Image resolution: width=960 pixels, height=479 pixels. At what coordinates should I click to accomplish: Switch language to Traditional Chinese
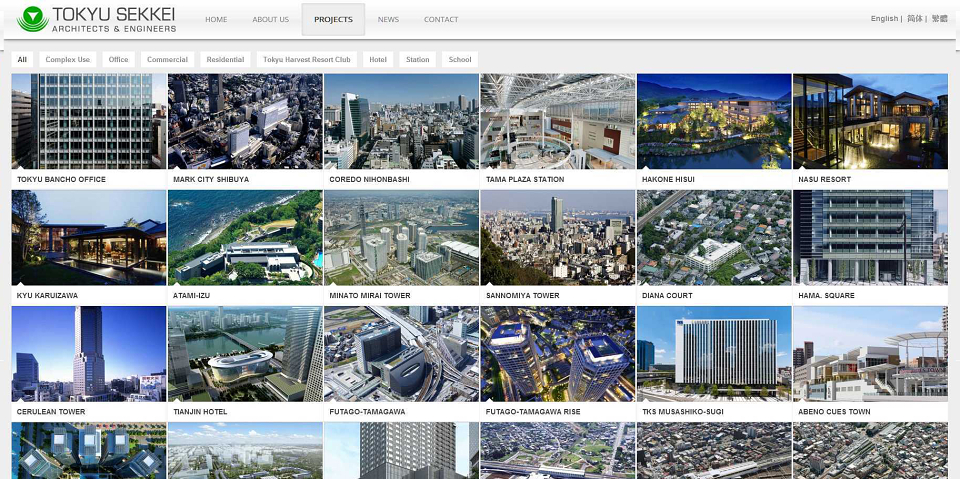point(939,18)
